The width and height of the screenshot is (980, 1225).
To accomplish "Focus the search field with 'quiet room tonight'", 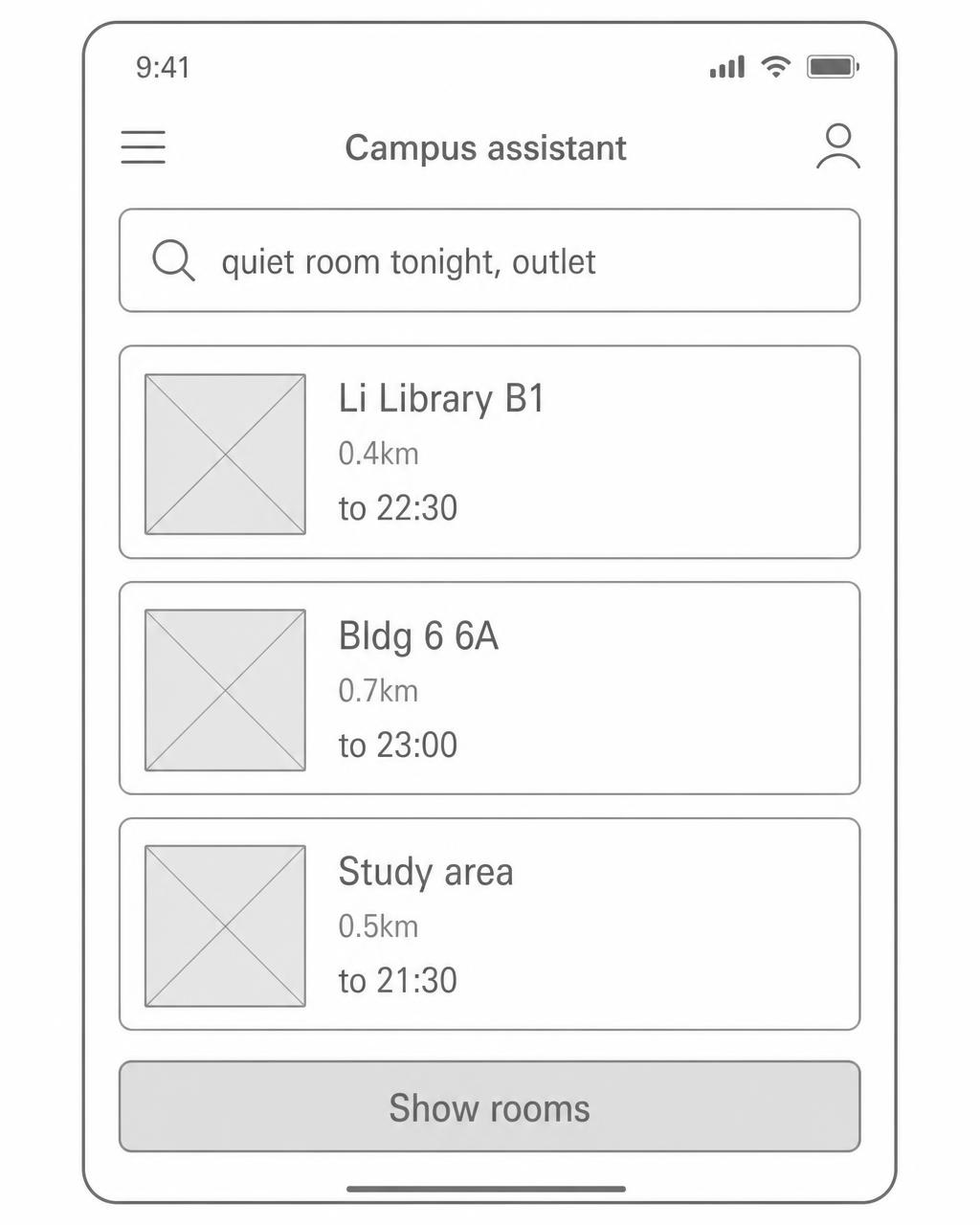I will (490, 260).
